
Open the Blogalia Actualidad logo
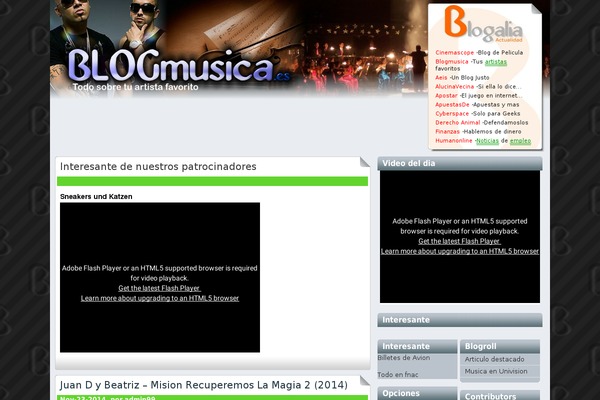click(x=484, y=25)
